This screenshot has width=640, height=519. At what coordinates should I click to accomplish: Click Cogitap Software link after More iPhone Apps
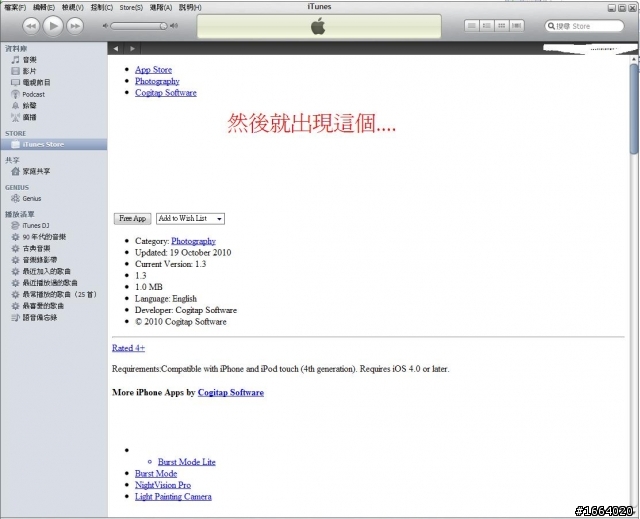[231, 393]
